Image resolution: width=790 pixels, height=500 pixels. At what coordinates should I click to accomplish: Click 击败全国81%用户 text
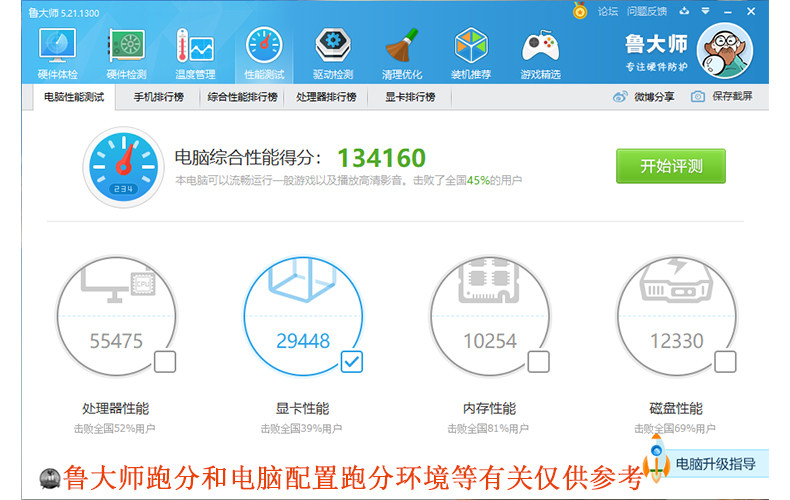pyautogui.click(x=488, y=428)
